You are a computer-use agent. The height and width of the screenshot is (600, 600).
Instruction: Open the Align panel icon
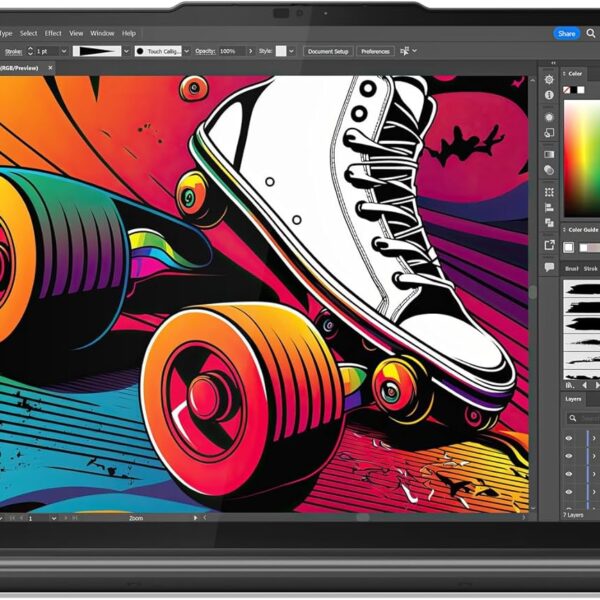pos(549,208)
